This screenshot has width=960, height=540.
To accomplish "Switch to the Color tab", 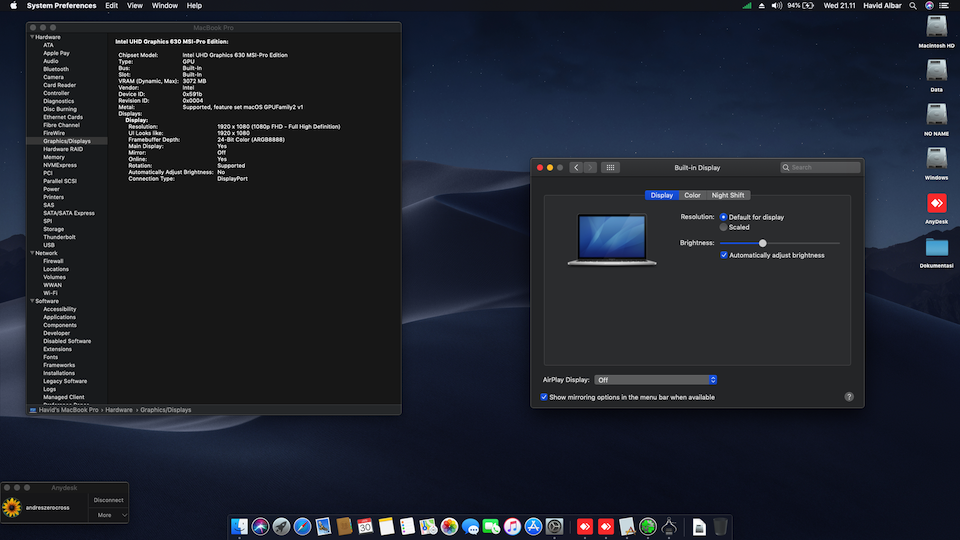I will 692,195.
